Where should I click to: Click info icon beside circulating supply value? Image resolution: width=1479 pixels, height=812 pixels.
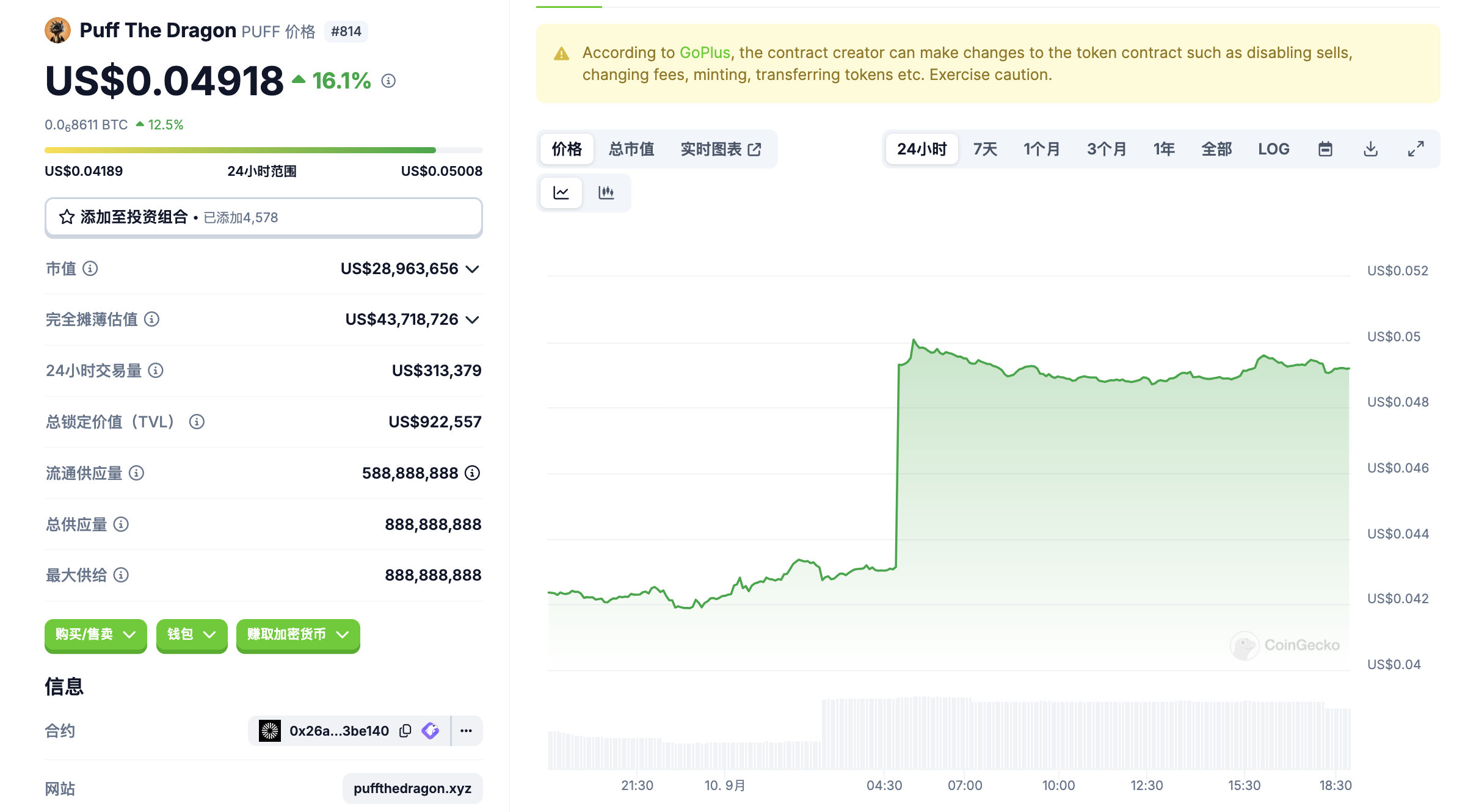[x=473, y=473]
